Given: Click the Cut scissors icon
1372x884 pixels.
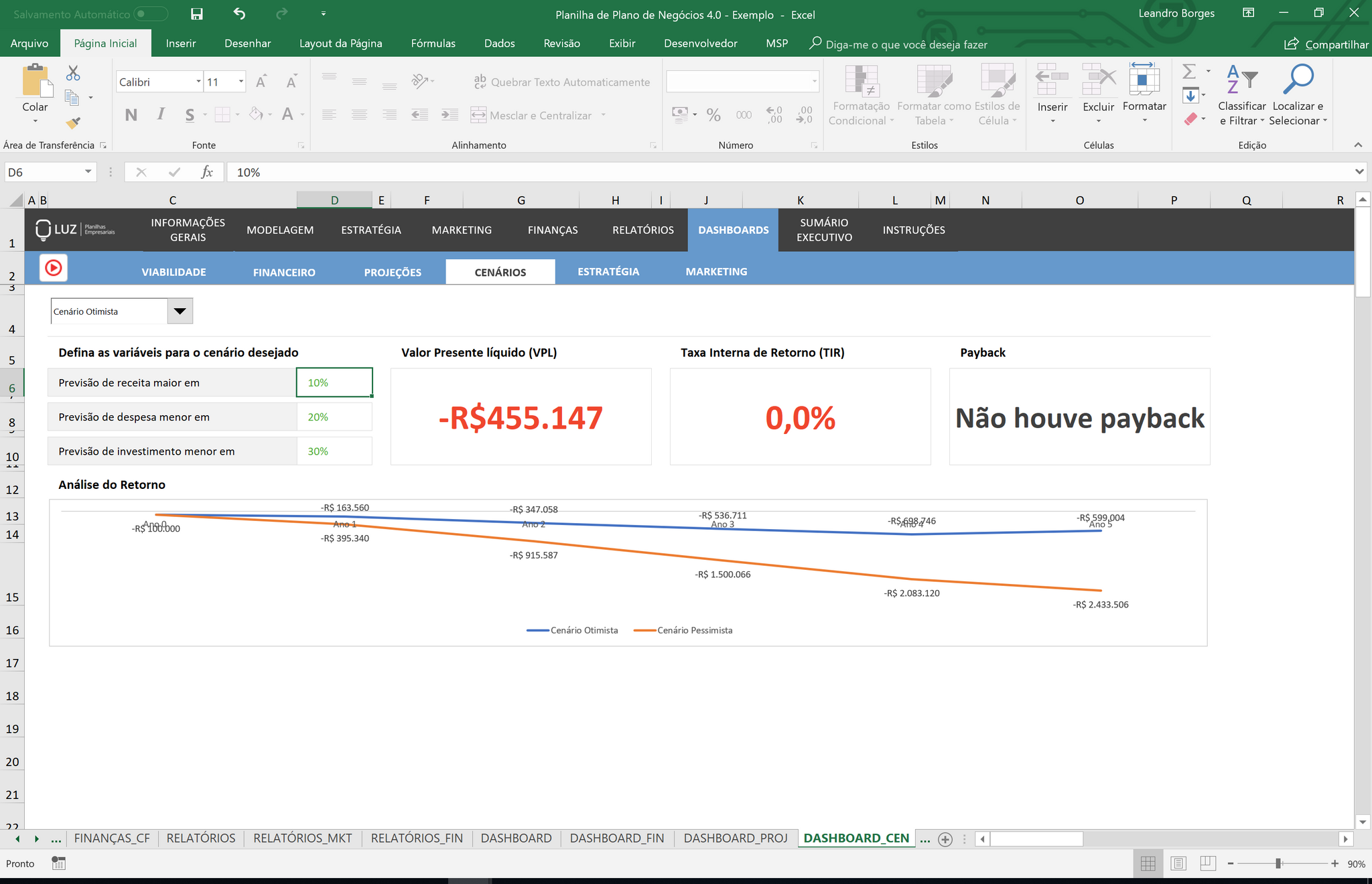Looking at the screenshot, I should (x=73, y=73).
